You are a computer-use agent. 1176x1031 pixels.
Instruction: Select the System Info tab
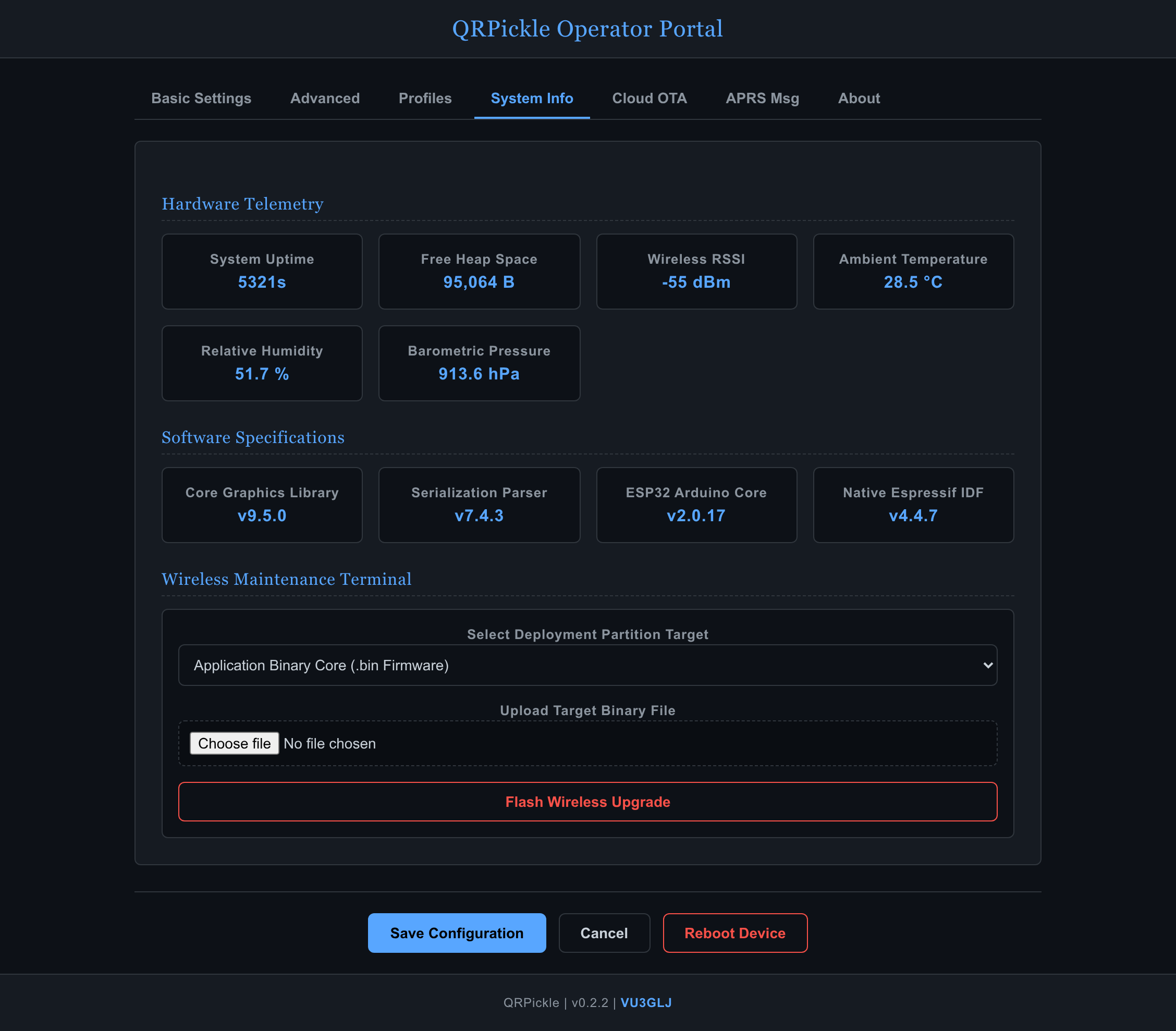coord(532,99)
